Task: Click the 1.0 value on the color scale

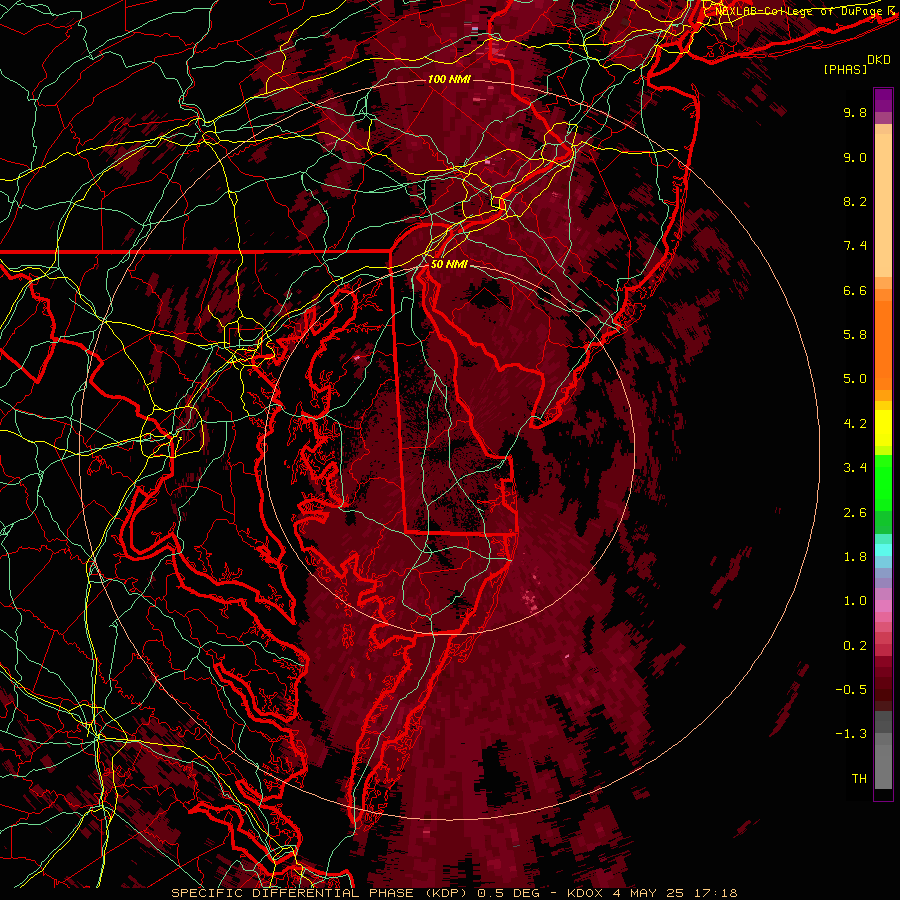Action: pyautogui.click(x=855, y=601)
